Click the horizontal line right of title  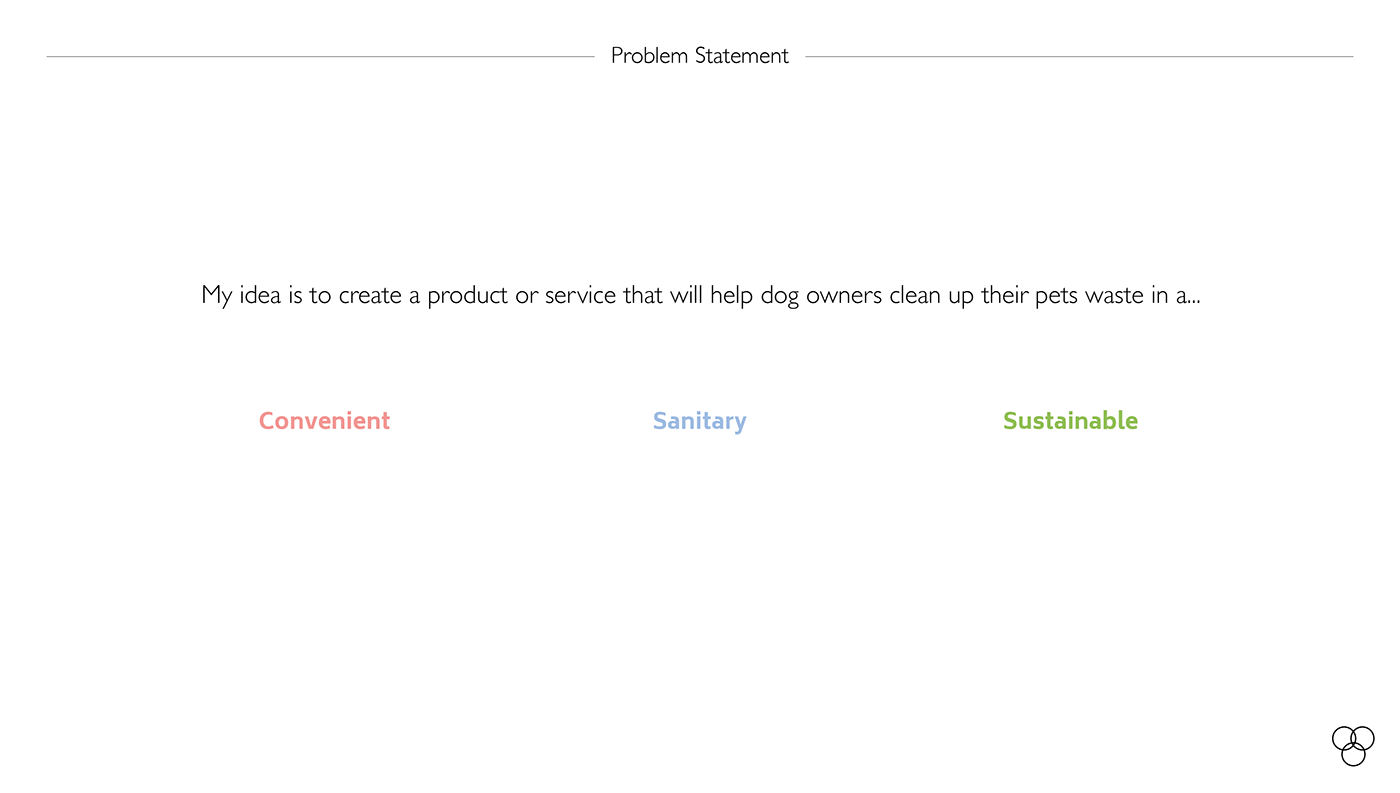pos(1078,57)
